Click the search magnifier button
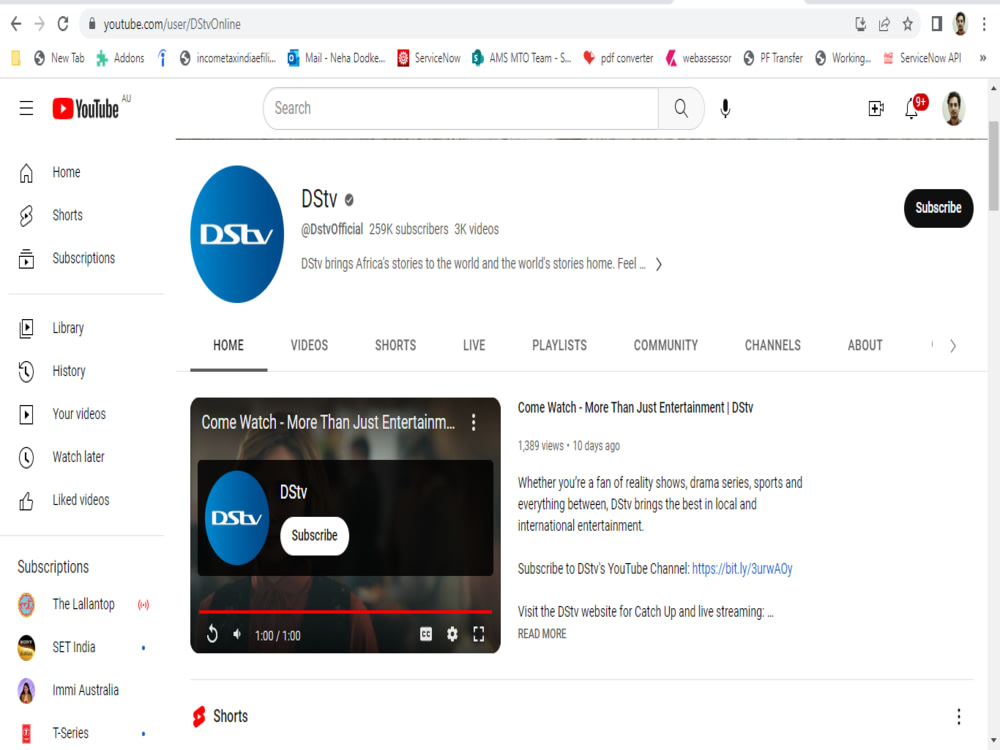Screen dimensions: 1000x750 pyautogui.click(x=681, y=108)
